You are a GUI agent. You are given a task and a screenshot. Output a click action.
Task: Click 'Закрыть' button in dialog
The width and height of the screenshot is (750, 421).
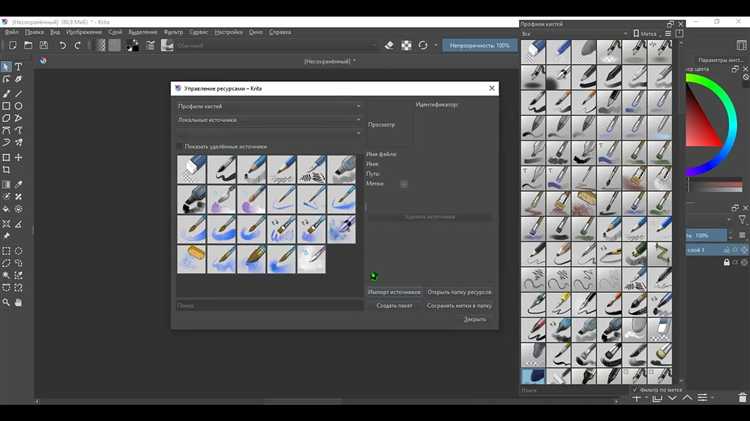pyautogui.click(x=475, y=319)
